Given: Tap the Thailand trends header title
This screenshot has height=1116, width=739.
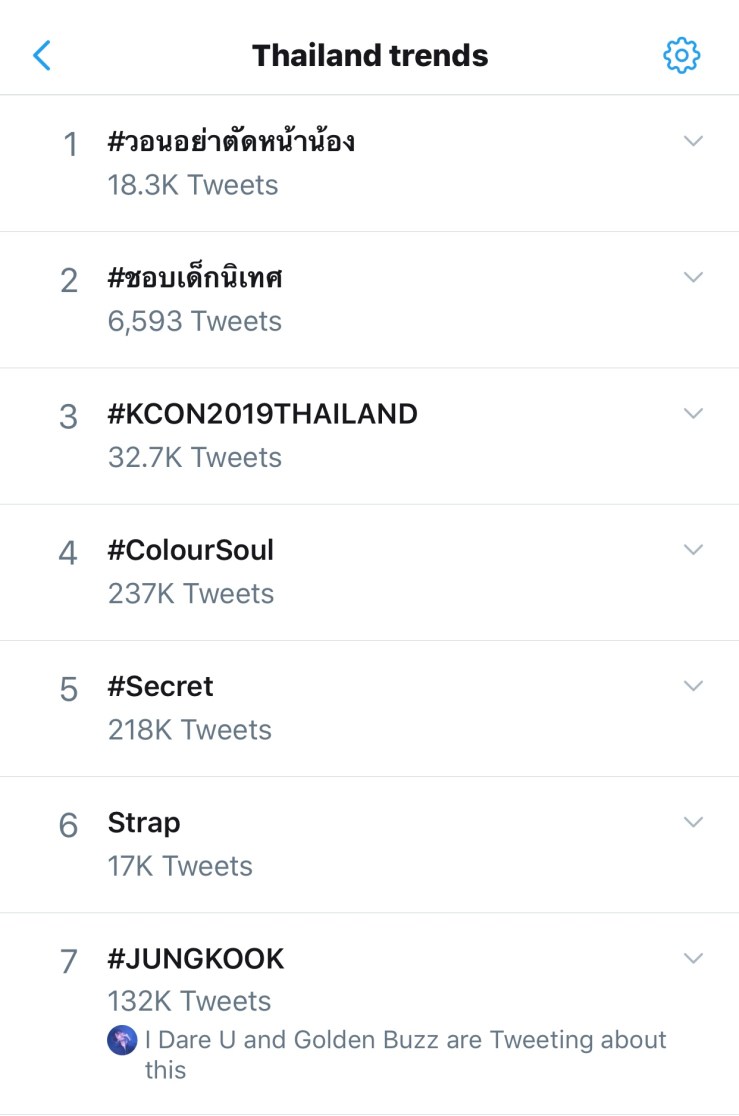Looking at the screenshot, I should 370,55.
